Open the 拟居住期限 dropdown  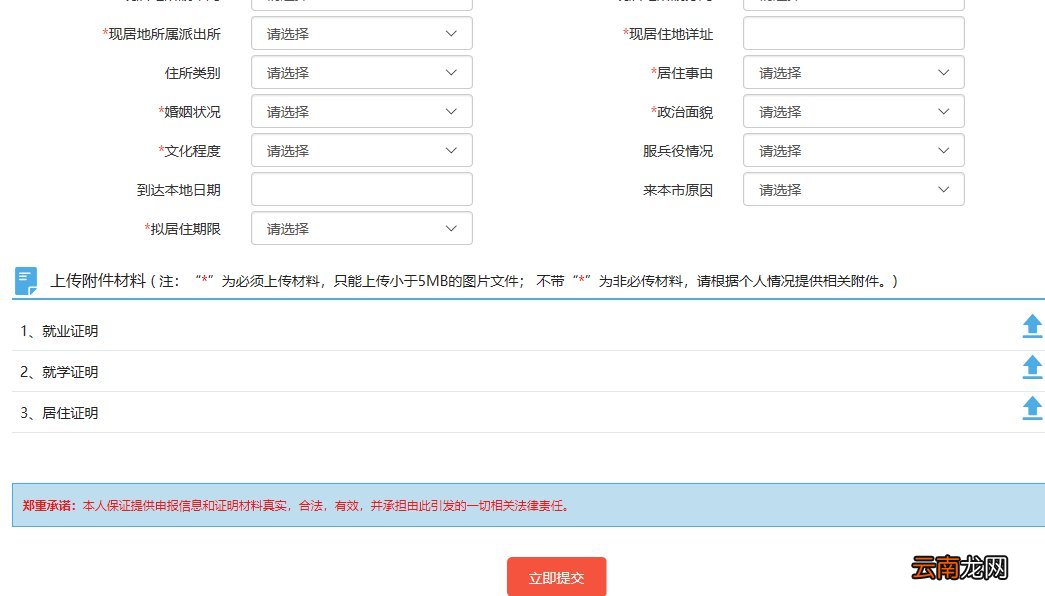click(x=361, y=228)
